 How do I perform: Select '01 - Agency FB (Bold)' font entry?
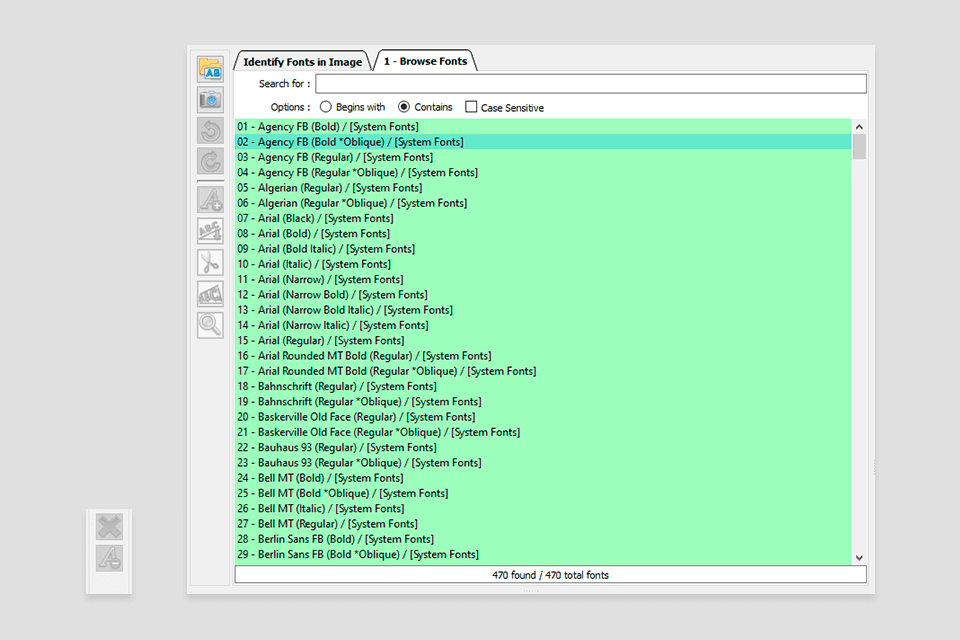(x=327, y=127)
